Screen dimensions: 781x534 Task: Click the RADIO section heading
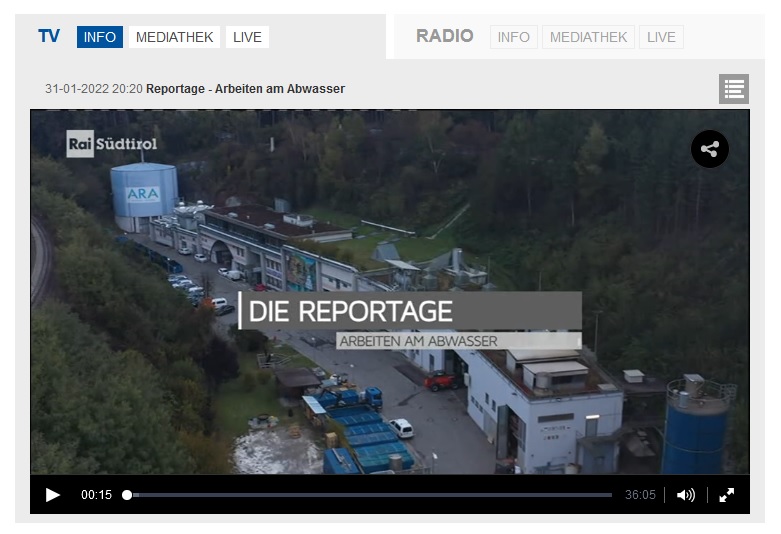(x=445, y=36)
